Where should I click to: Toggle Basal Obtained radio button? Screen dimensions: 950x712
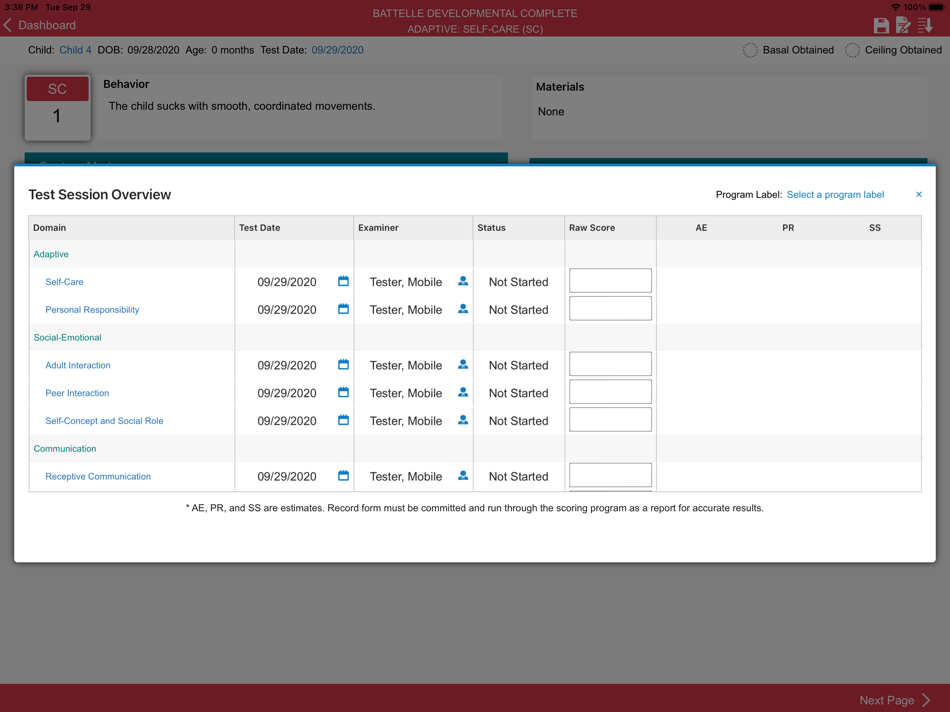click(x=750, y=50)
